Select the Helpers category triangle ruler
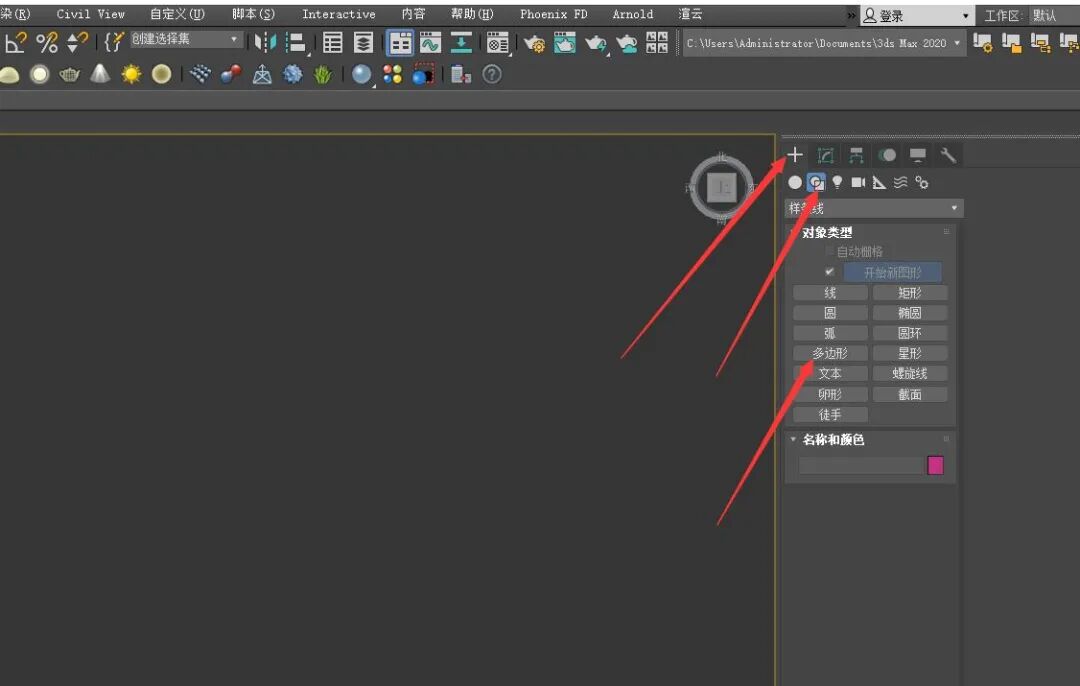The height and width of the screenshot is (686, 1080). tap(880, 183)
